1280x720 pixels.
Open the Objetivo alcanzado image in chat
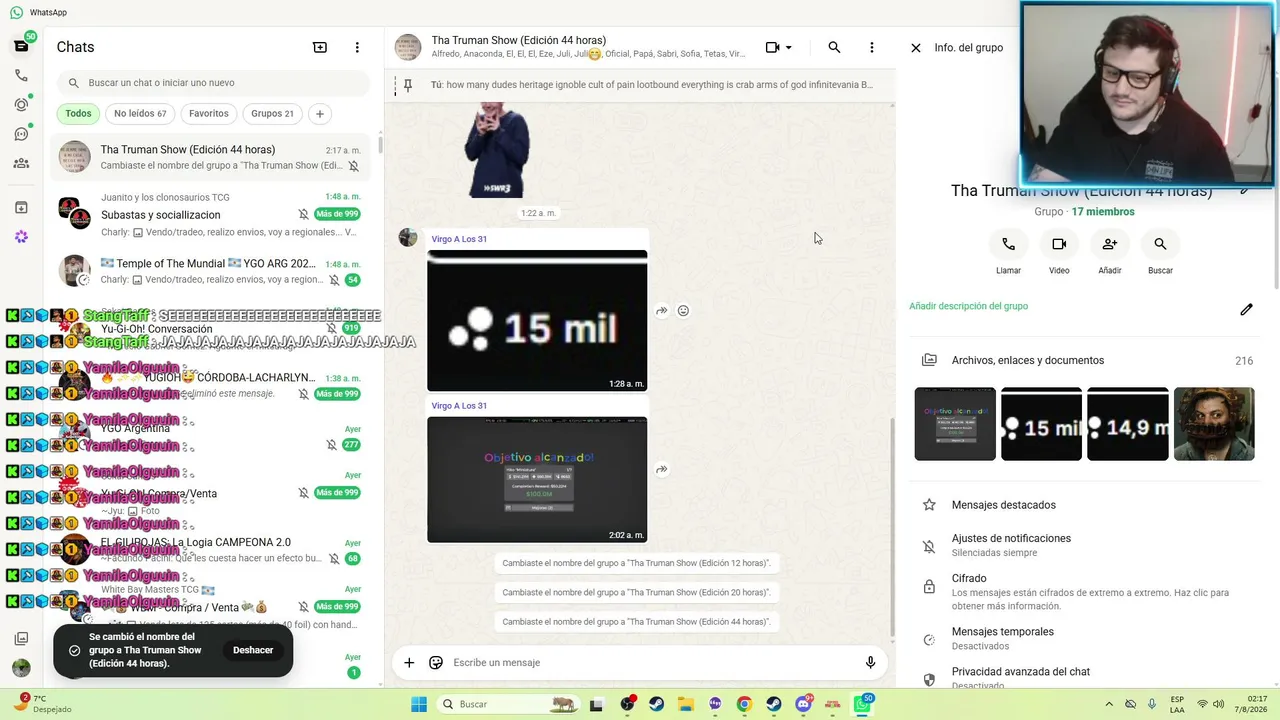coord(537,480)
